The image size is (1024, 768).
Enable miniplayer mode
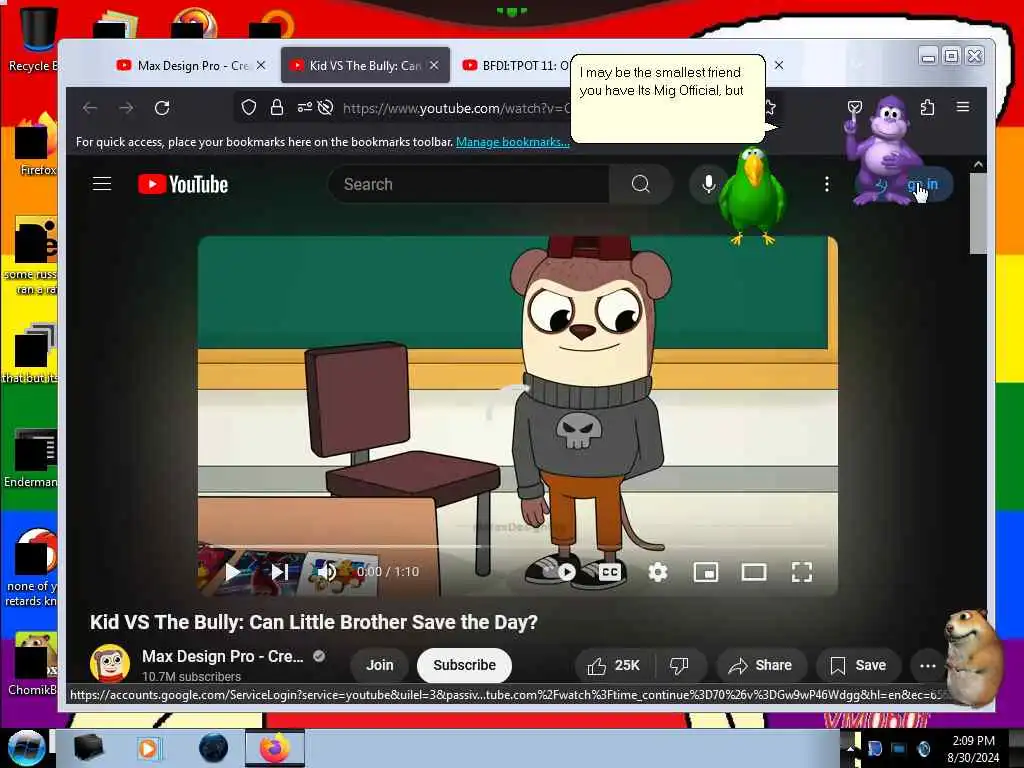706,572
